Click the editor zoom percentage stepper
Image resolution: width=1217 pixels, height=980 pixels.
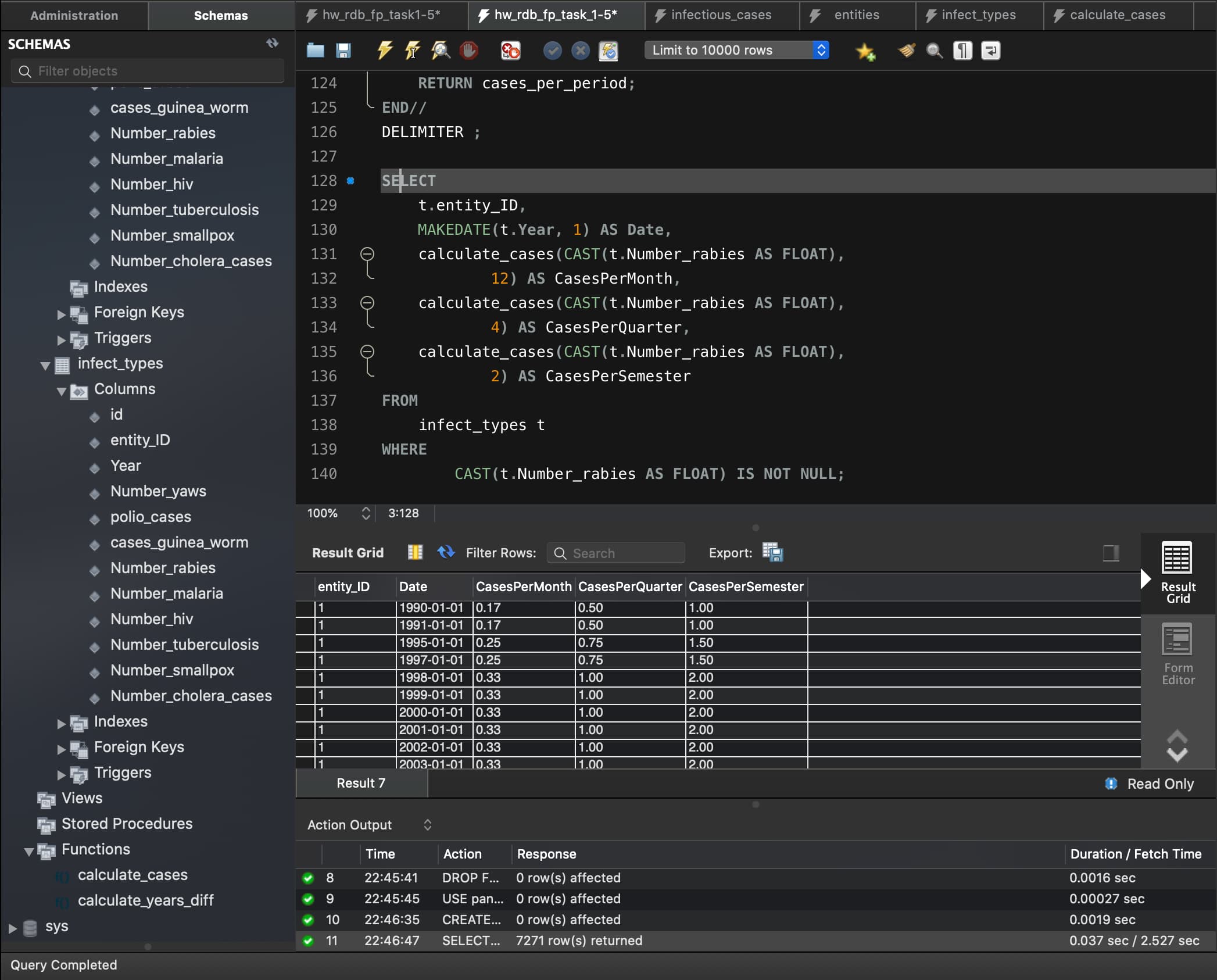[x=366, y=513]
